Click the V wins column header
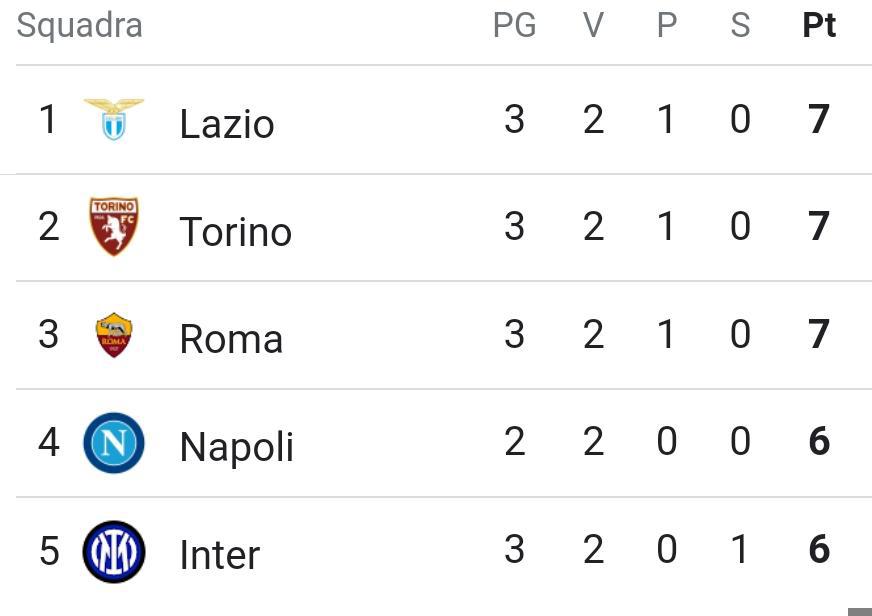This screenshot has height=616, width=872. (x=593, y=26)
